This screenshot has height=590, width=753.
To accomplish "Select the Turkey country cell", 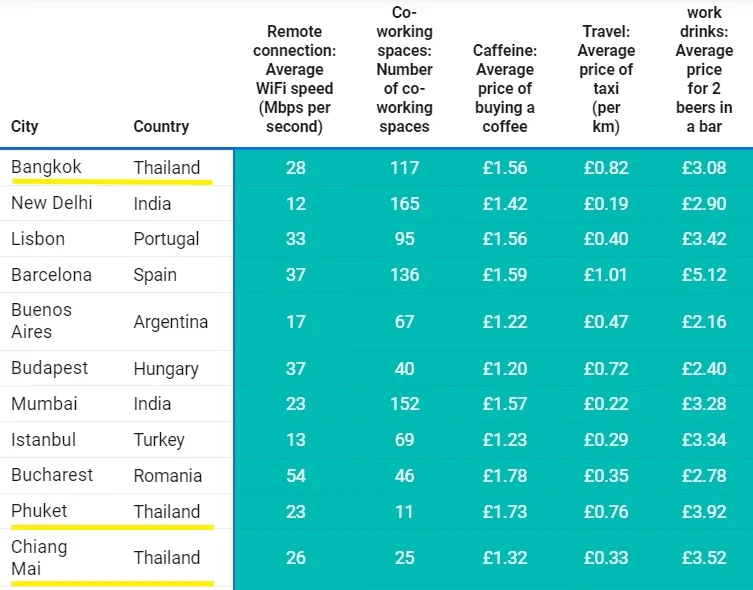I will click(x=159, y=440).
